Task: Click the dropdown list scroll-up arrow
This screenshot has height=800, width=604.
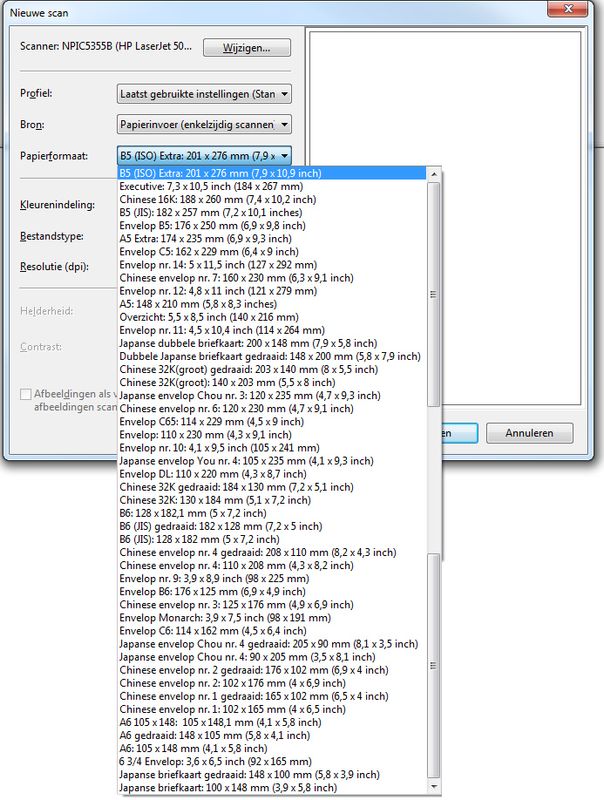Action: point(434,174)
